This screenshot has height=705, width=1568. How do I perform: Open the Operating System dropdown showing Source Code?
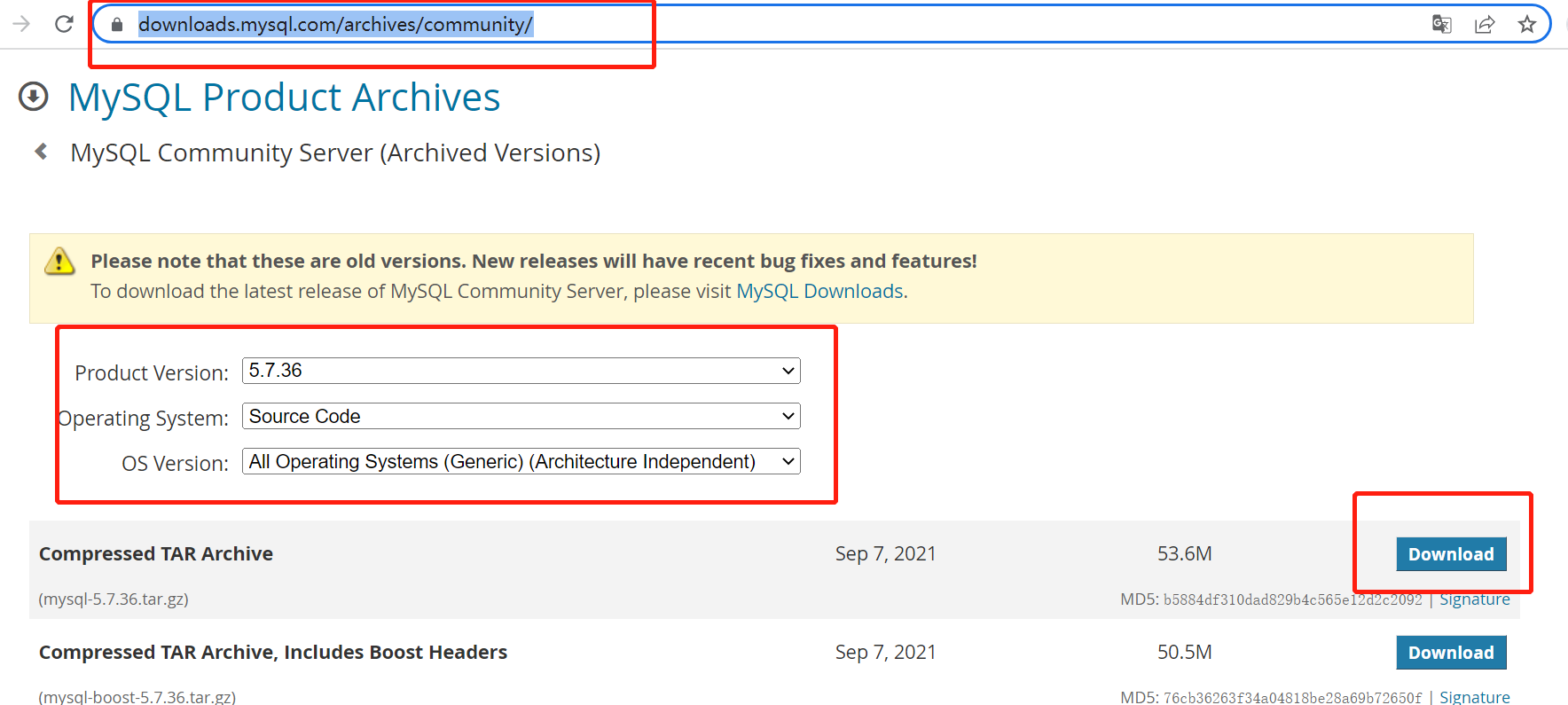pyautogui.click(x=521, y=416)
